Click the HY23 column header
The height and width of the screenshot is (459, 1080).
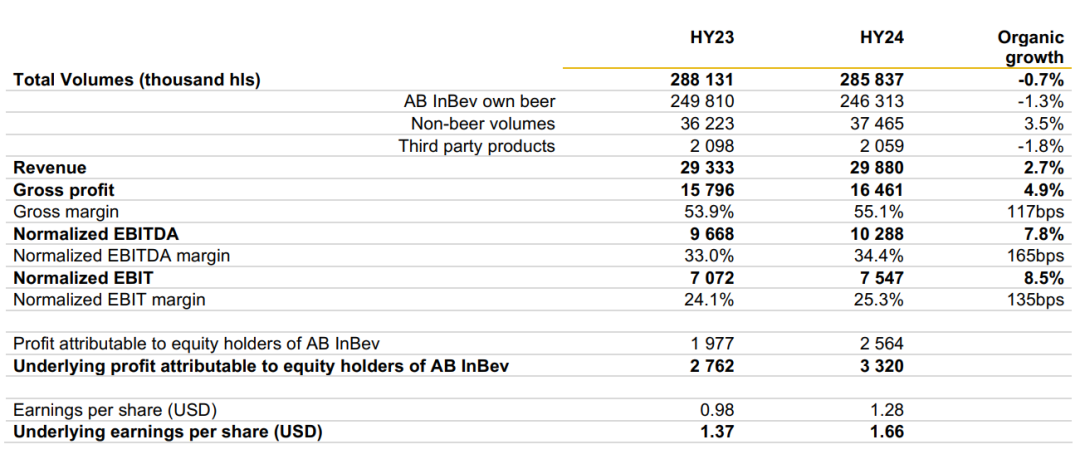[x=710, y=38]
